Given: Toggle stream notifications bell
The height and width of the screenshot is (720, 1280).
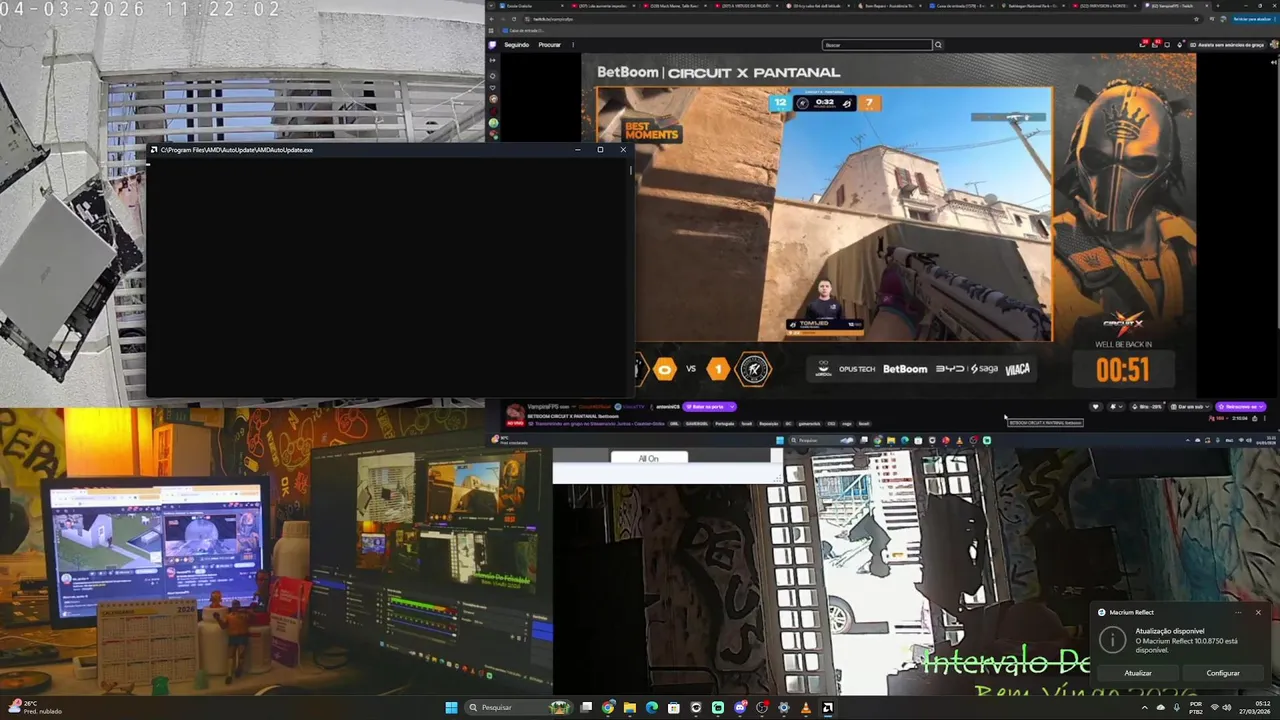Looking at the screenshot, I should coord(1116,406).
